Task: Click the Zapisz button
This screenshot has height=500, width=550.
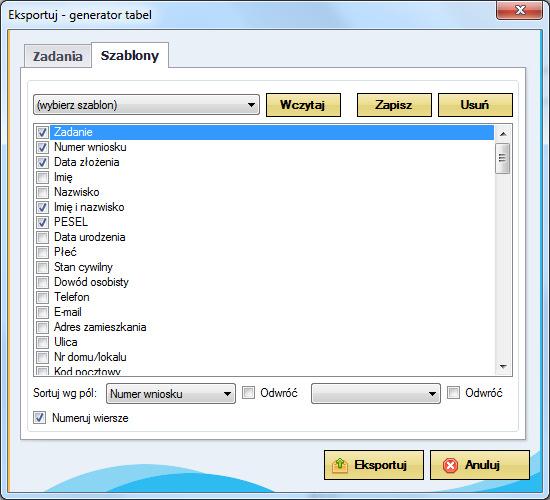Action: 394,105
